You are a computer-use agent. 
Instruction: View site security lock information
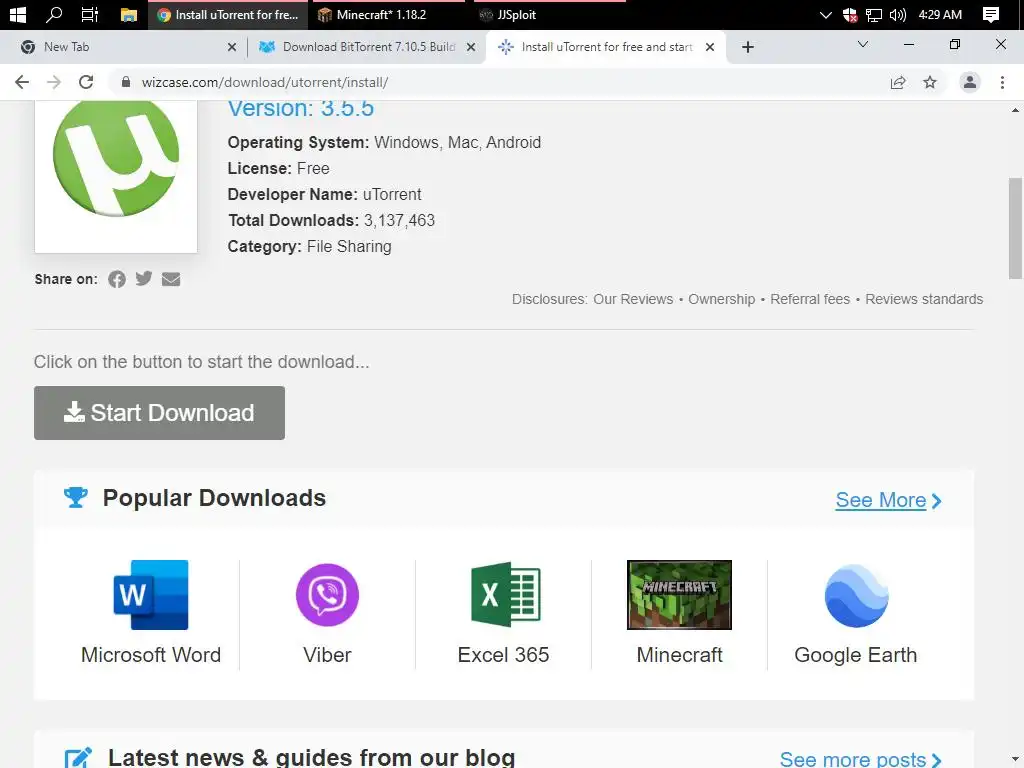pos(126,82)
